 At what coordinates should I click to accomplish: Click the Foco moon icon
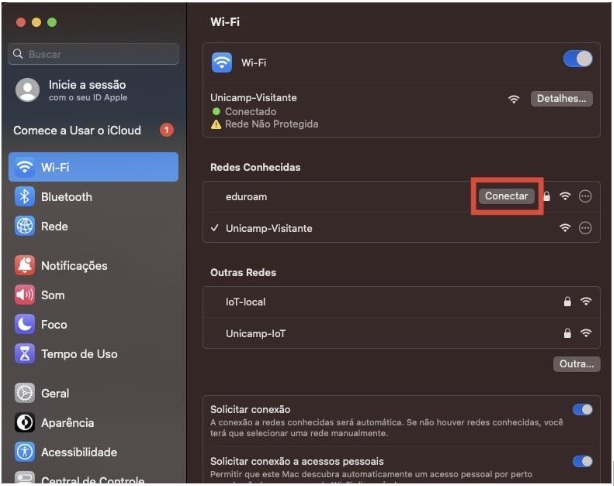coord(24,324)
